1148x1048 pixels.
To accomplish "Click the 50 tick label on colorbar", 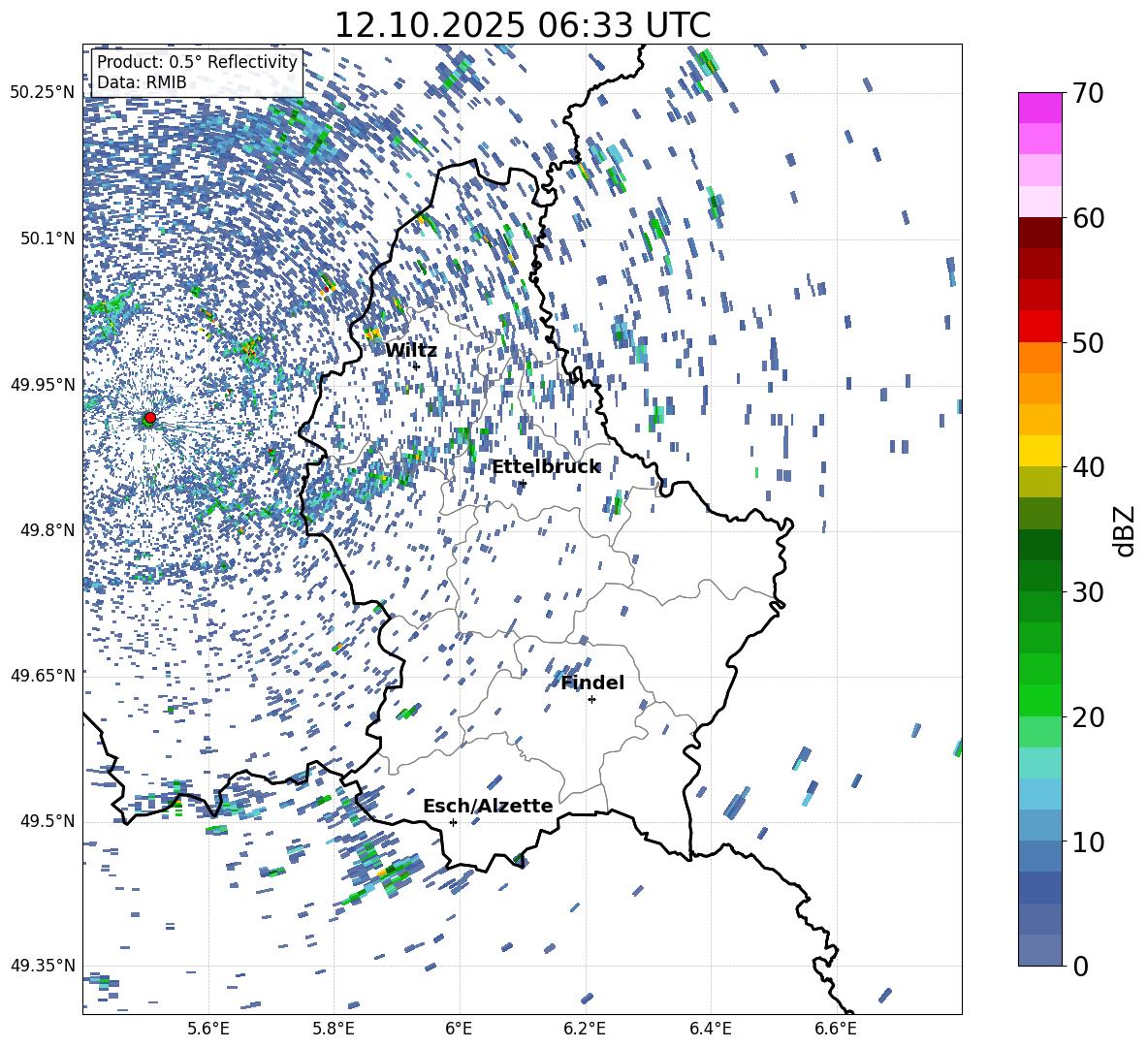I will (1088, 343).
